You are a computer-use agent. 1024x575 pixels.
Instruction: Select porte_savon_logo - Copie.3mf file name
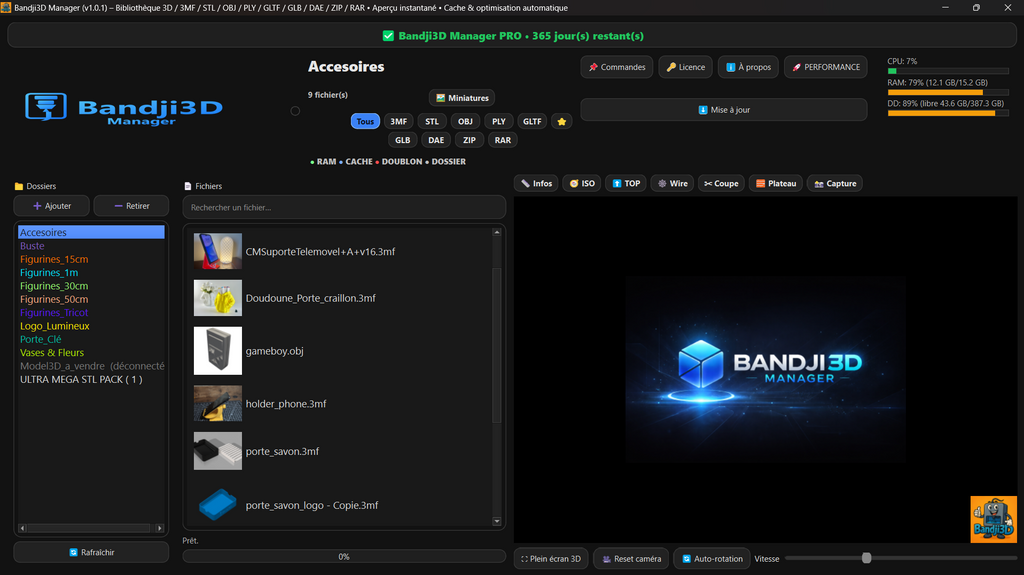312,505
